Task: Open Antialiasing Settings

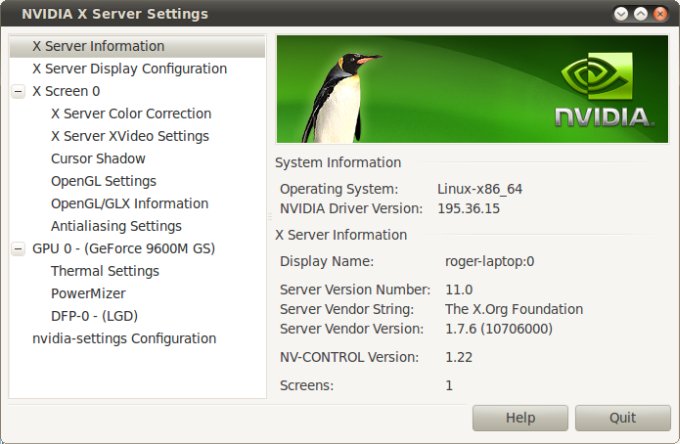Action: (116, 226)
